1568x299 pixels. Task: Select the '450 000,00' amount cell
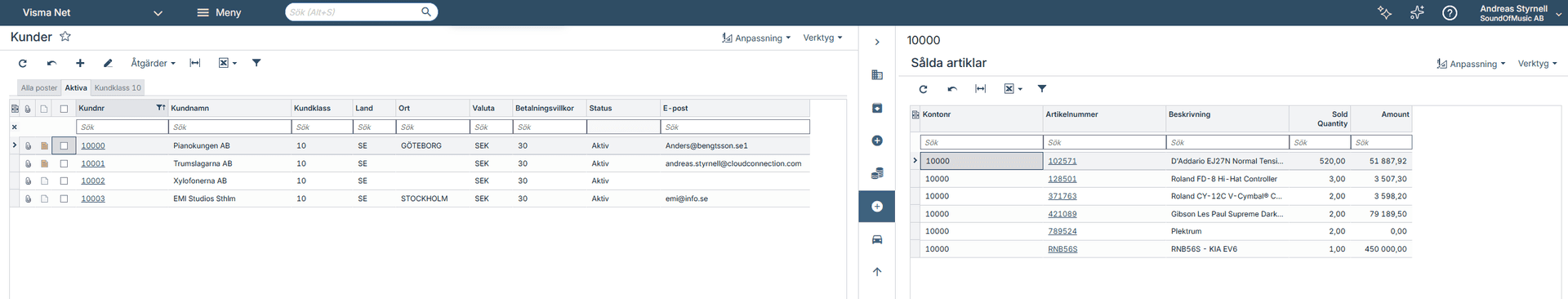tap(1381, 249)
